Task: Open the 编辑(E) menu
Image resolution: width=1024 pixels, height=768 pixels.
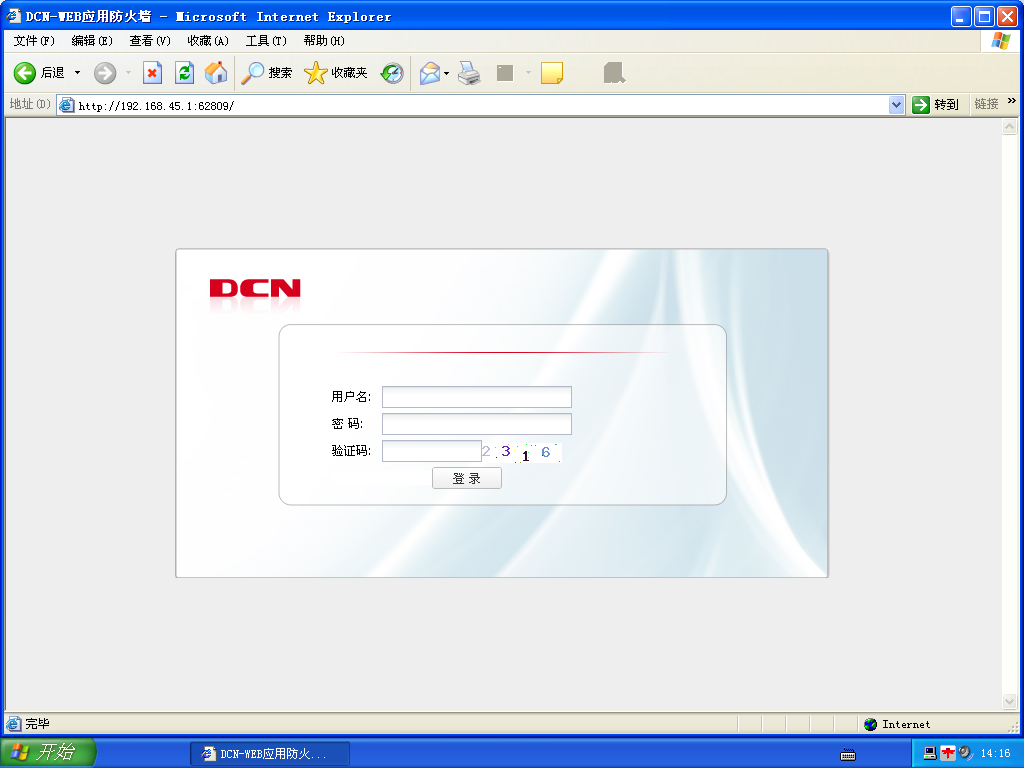Action: (x=92, y=40)
